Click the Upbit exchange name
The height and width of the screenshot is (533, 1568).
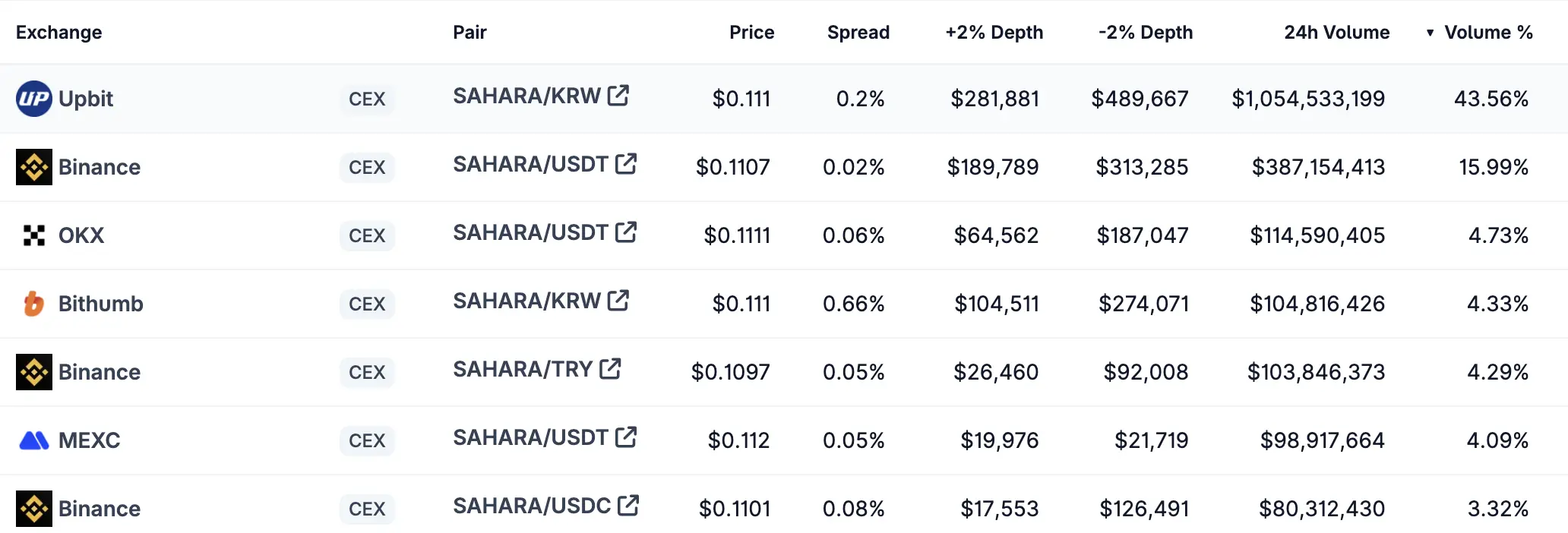[x=86, y=99]
